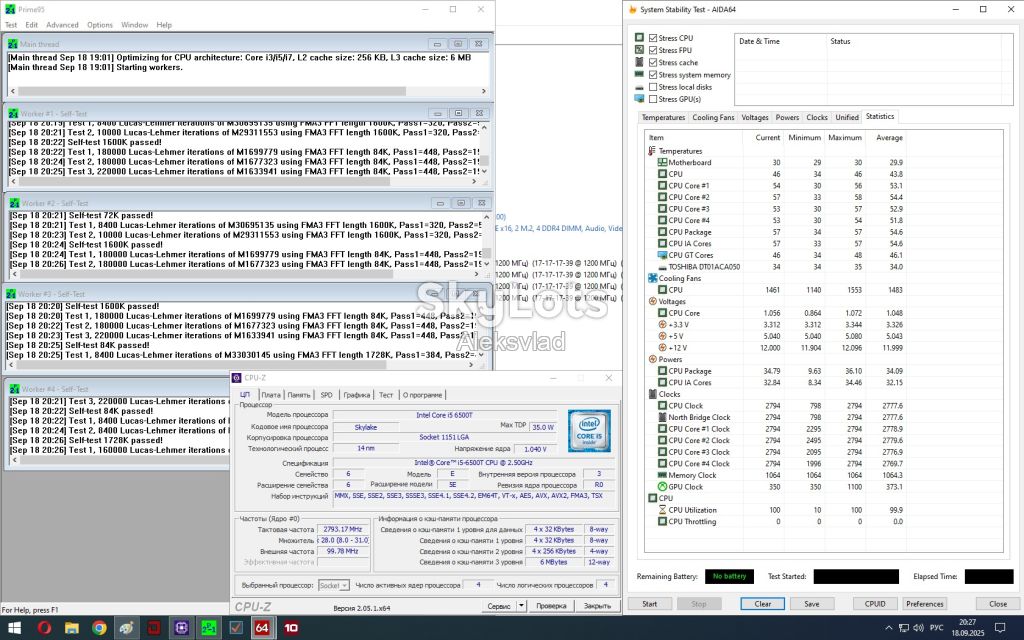The height and width of the screenshot is (640, 1024).
Task: Open the Windows Start menu
Action: pos(14,628)
